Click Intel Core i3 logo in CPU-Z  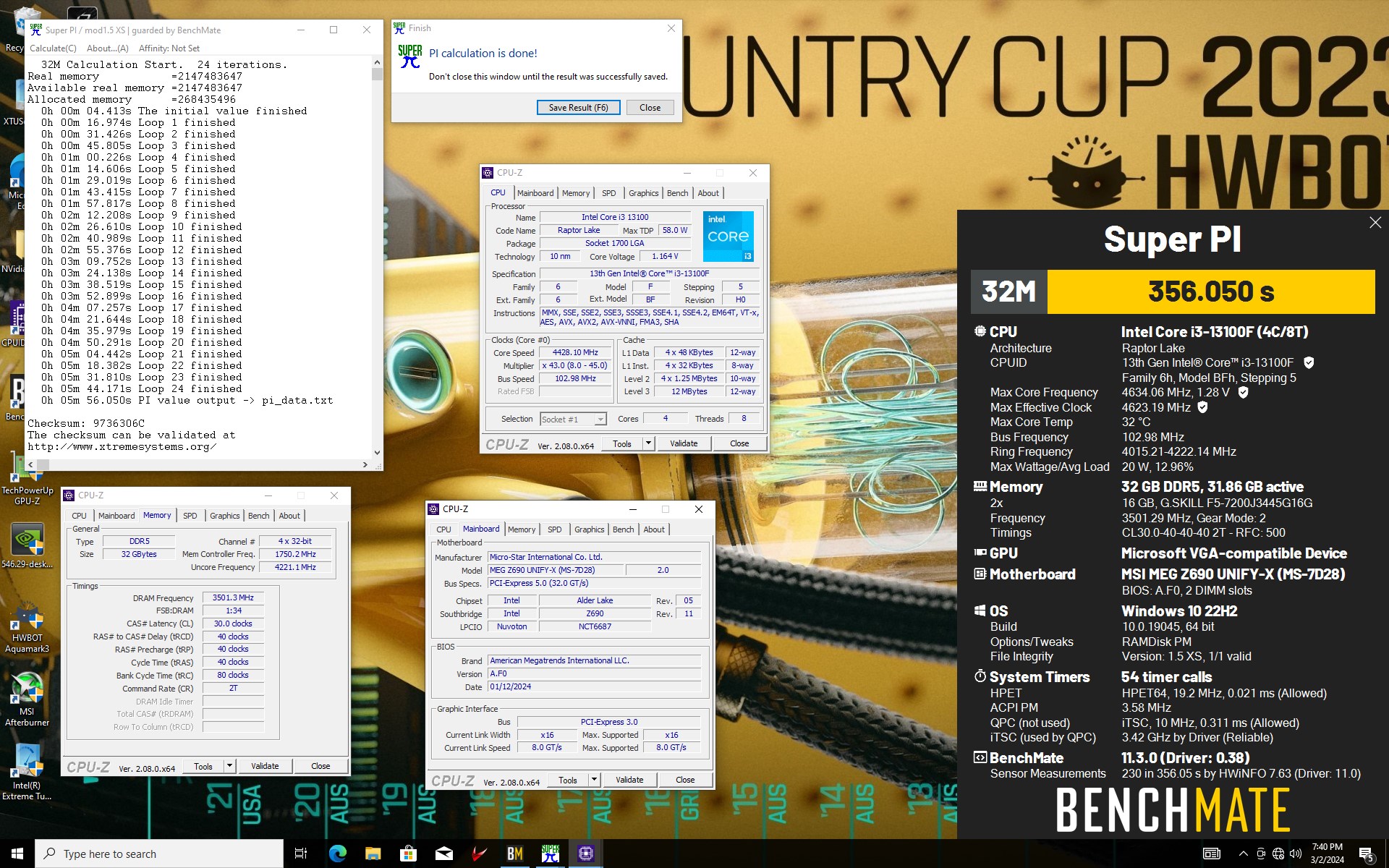coord(729,236)
